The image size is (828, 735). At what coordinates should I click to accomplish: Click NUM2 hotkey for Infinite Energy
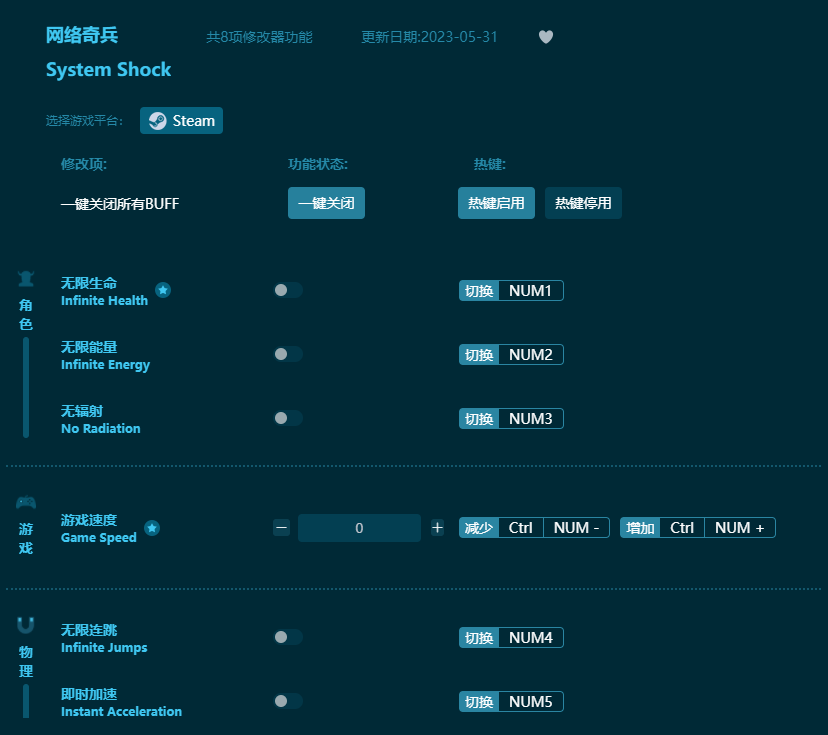531,354
